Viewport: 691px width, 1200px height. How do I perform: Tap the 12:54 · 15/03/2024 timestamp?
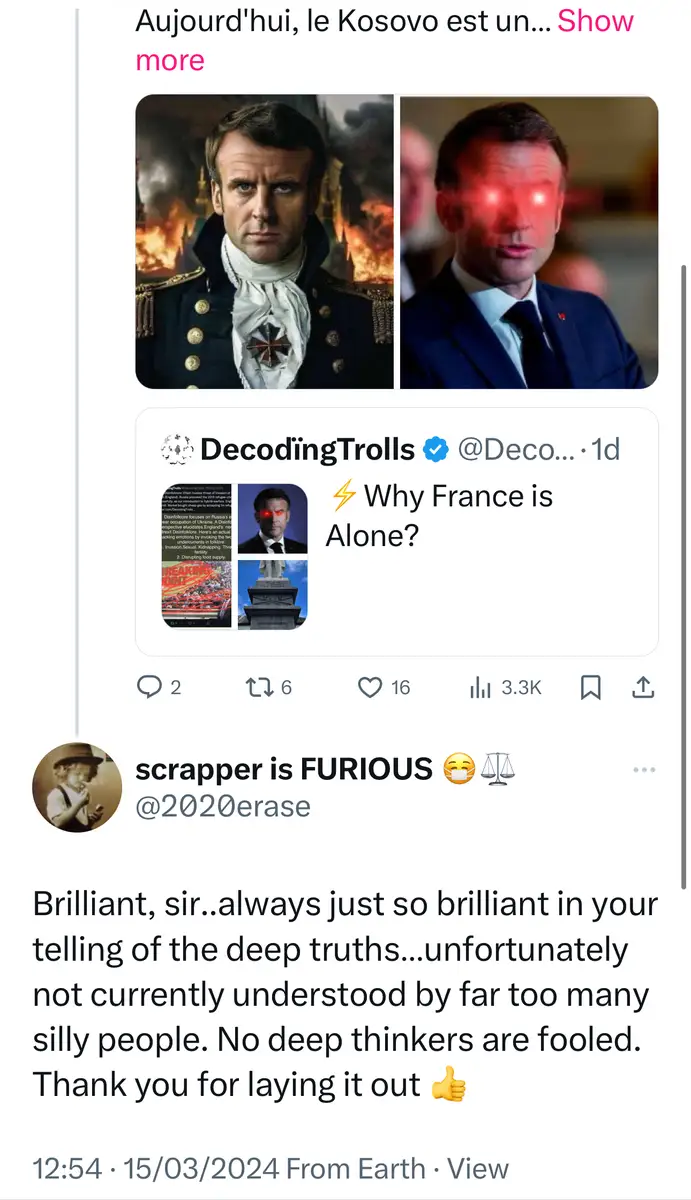[155, 1168]
